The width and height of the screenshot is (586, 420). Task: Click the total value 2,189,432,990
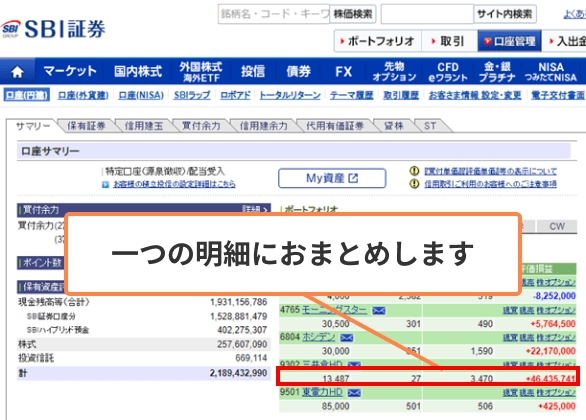tap(238, 373)
